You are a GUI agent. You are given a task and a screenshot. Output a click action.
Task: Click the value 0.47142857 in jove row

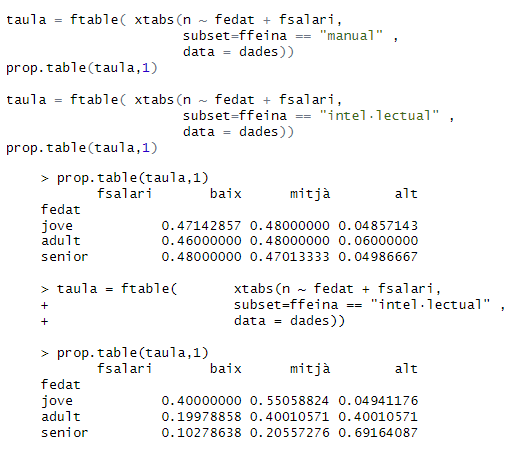click(x=201, y=226)
